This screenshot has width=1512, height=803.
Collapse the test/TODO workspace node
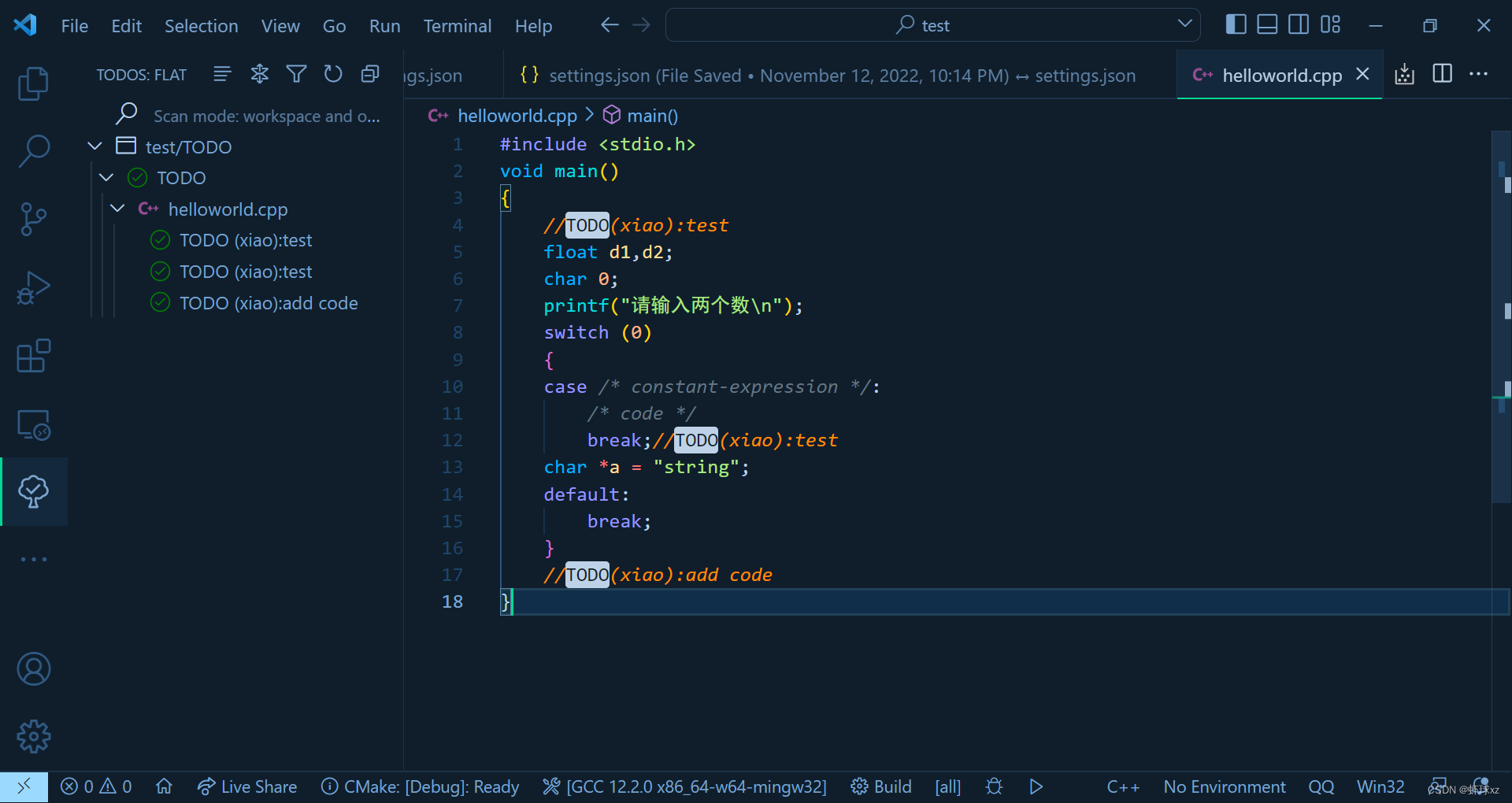click(x=95, y=146)
